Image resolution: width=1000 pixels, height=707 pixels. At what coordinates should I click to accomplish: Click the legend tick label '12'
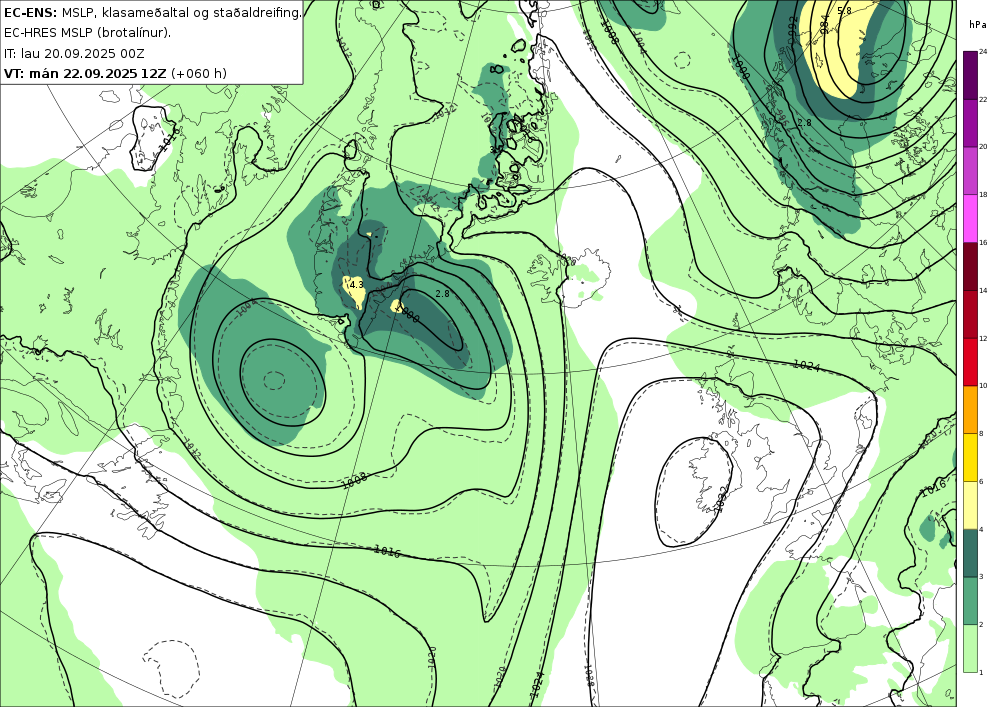click(x=983, y=338)
